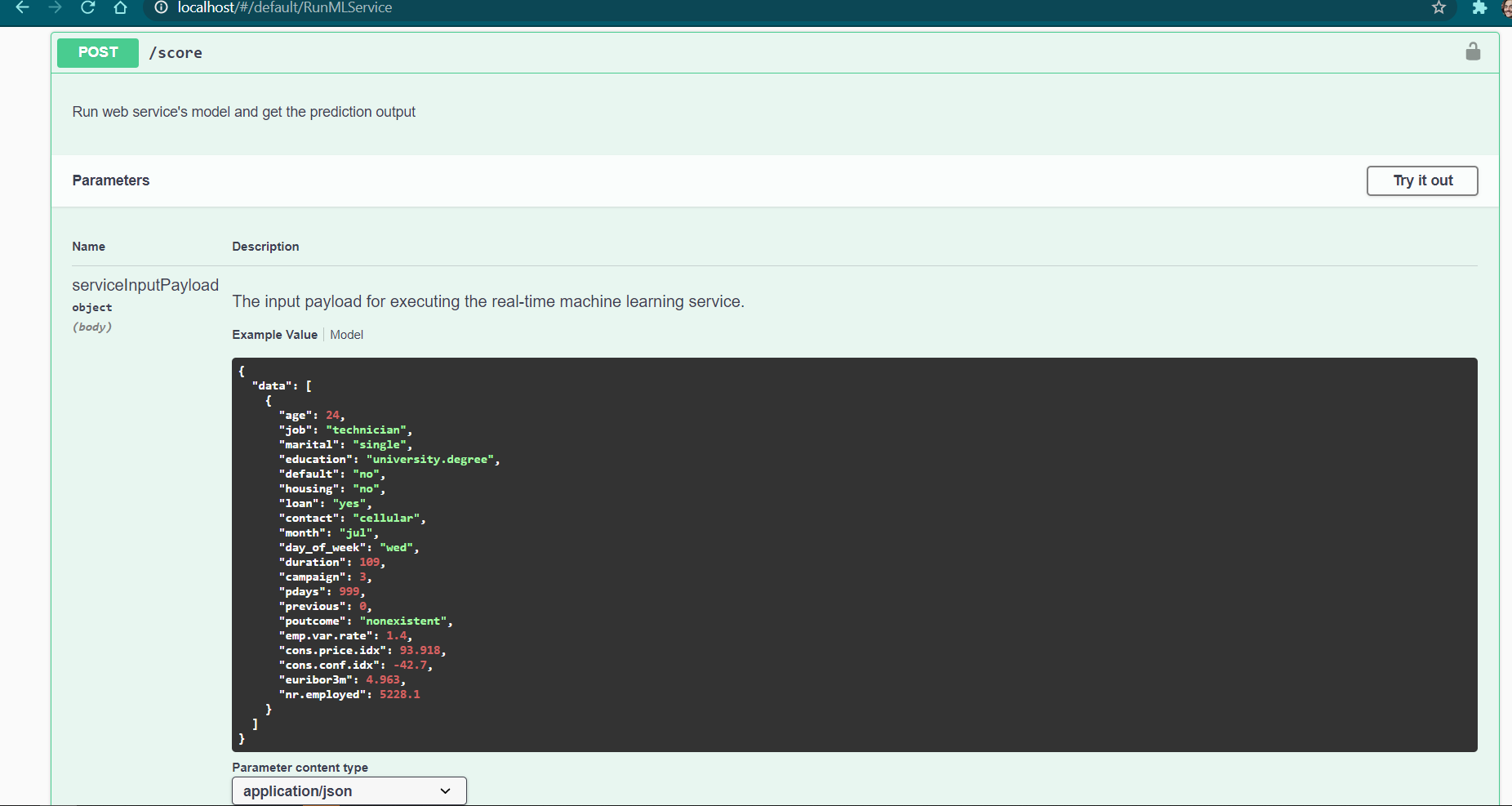The width and height of the screenshot is (1512, 806).
Task: Click the nr.employed value 5228.1
Action: point(400,695)
